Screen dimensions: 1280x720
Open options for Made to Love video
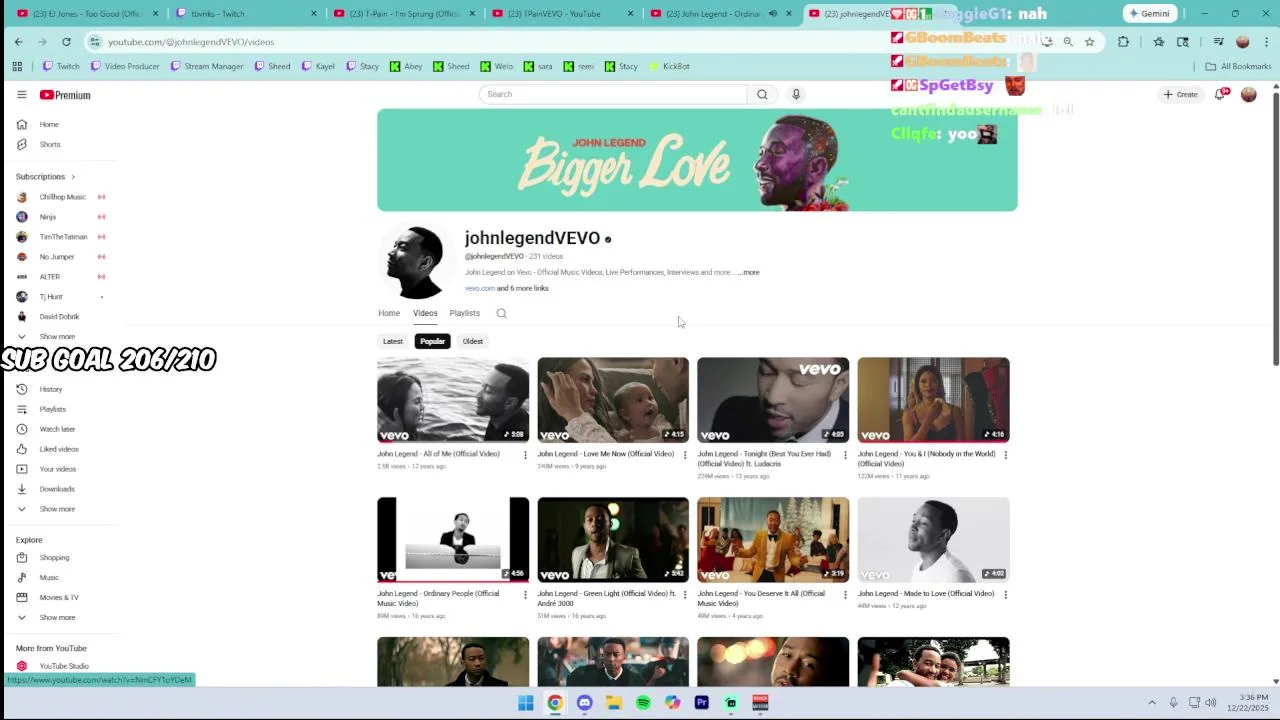point(1005,595)
